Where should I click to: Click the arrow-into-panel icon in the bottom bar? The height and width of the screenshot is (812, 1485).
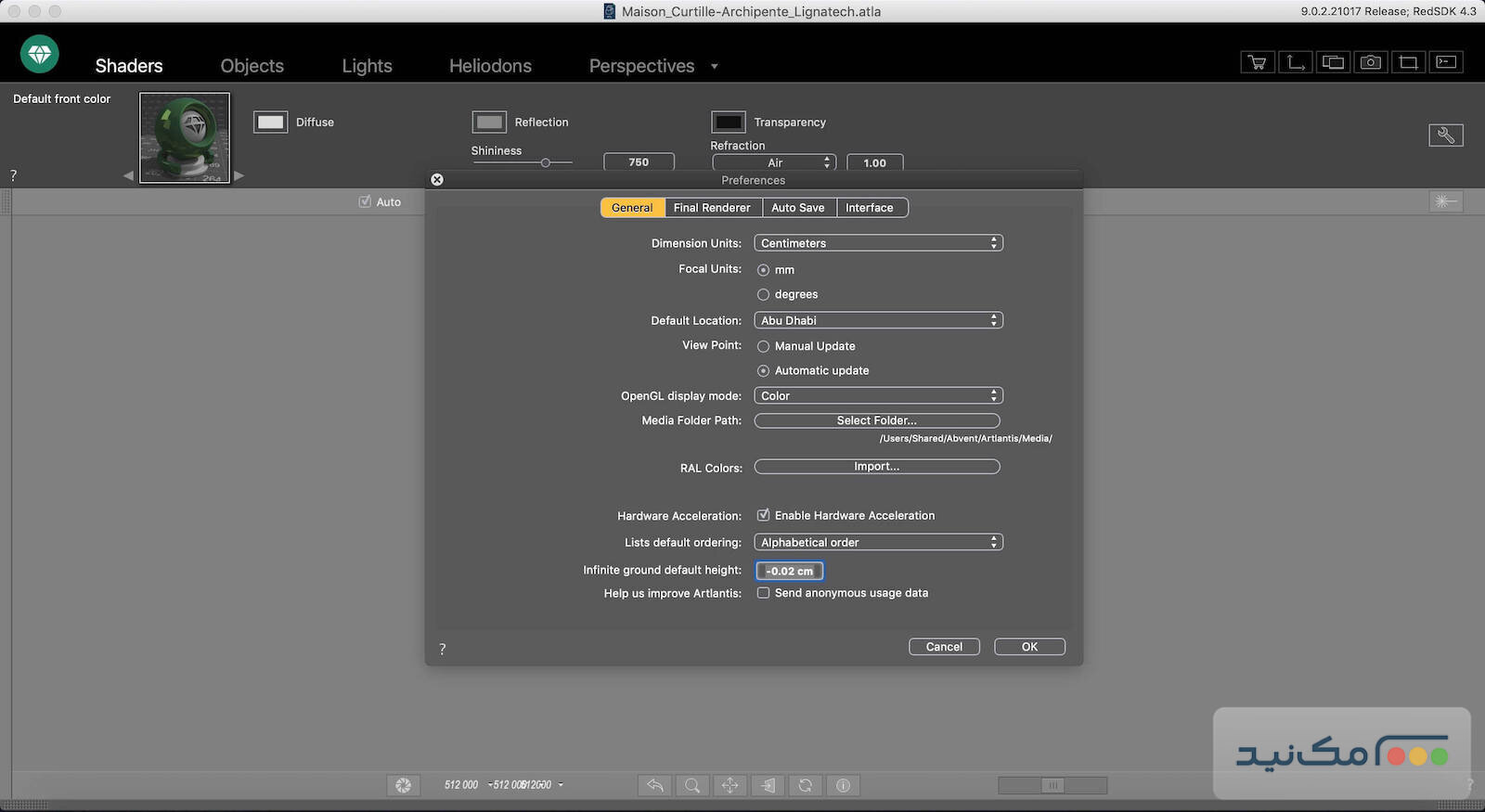768,785
